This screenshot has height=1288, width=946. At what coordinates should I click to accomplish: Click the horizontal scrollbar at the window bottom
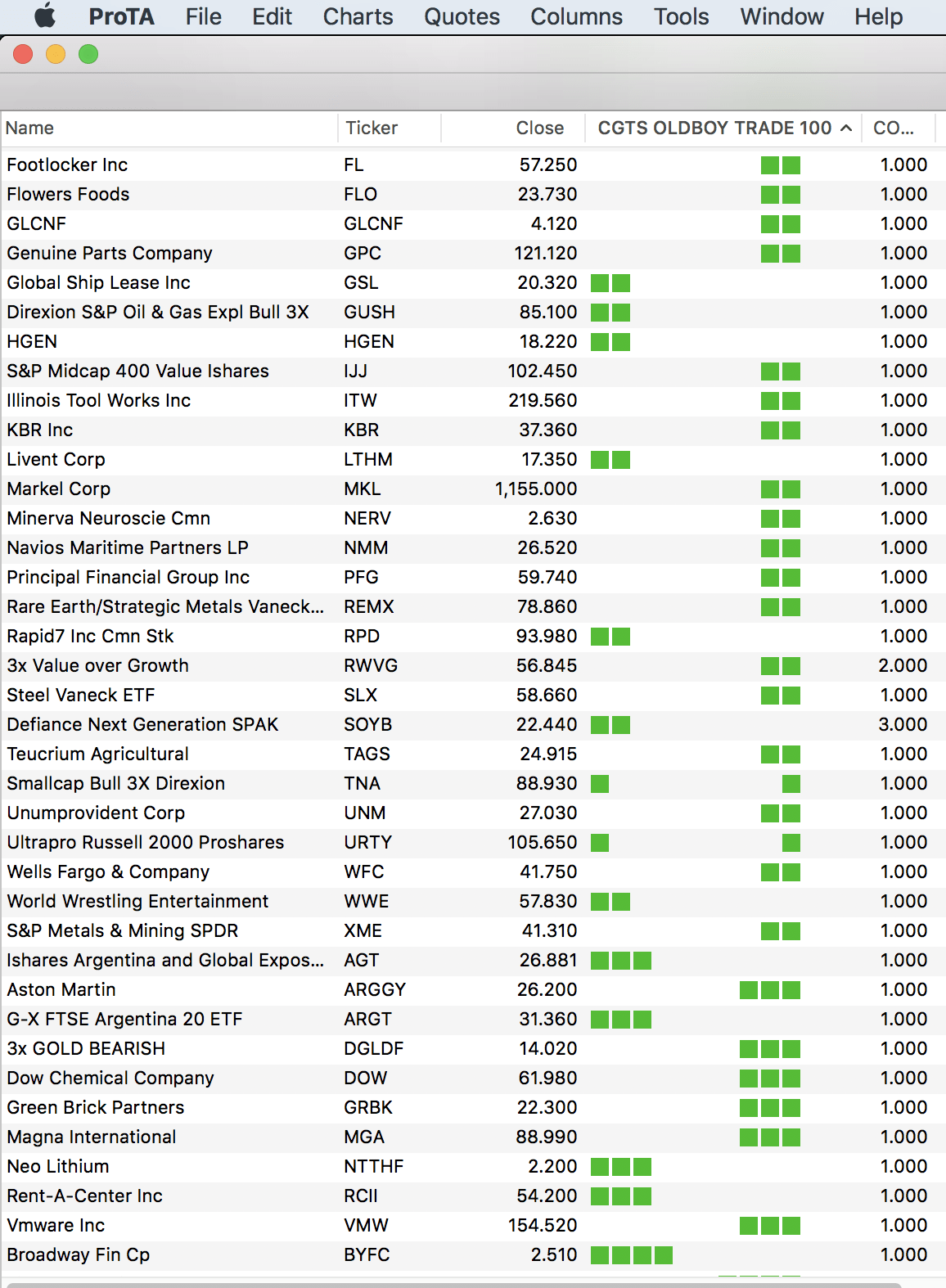[x=454, y=1285]
